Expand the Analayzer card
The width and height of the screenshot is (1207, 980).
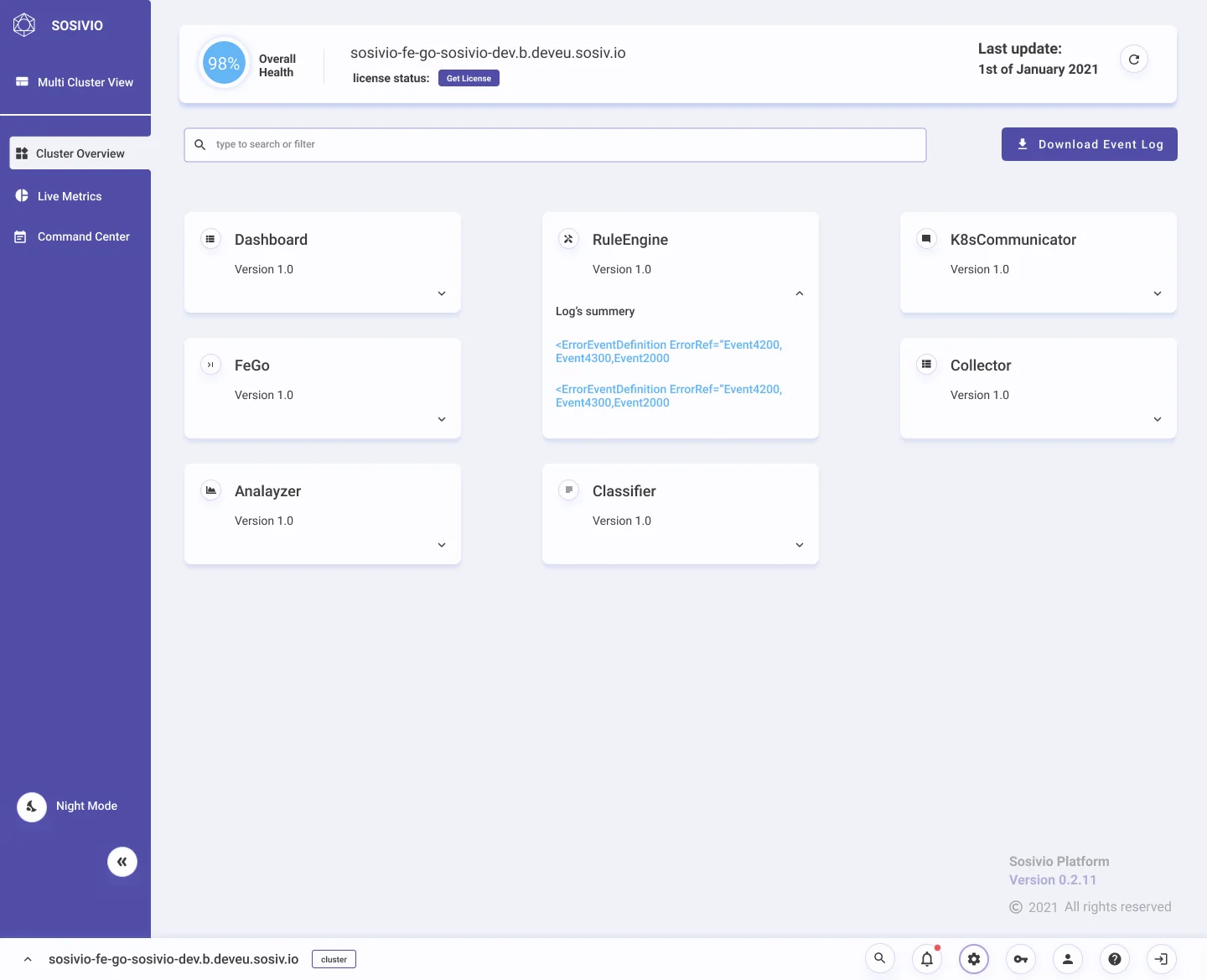click(x=442, y=545)
